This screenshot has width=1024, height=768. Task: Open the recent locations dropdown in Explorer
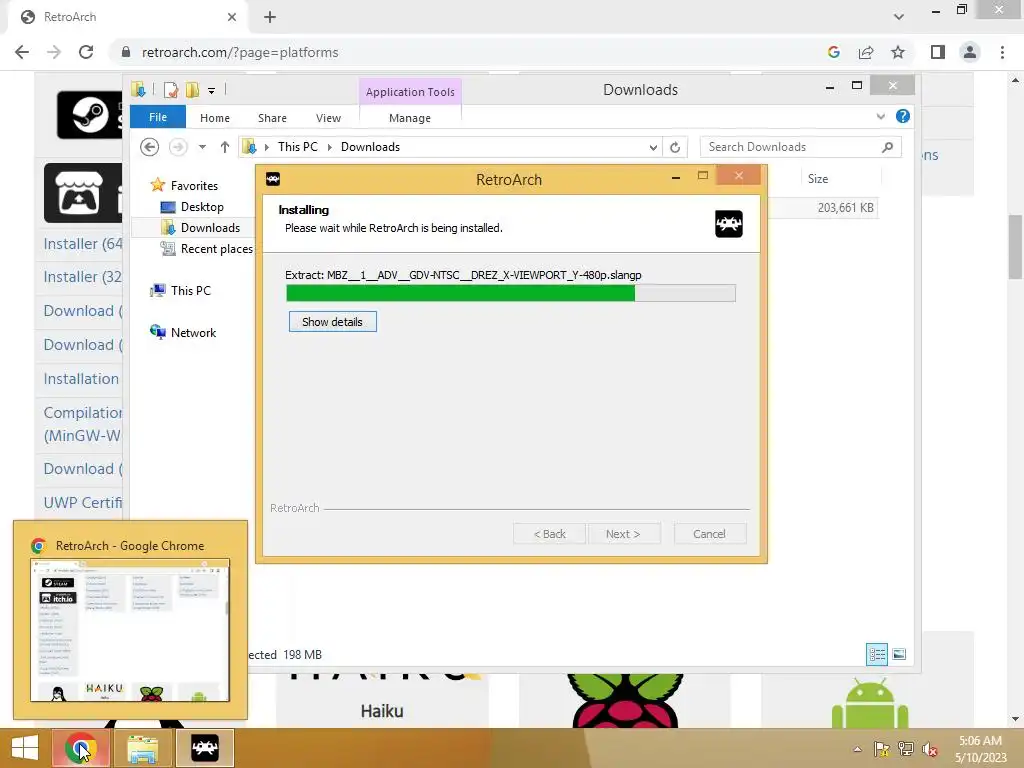tap(202, 147)
